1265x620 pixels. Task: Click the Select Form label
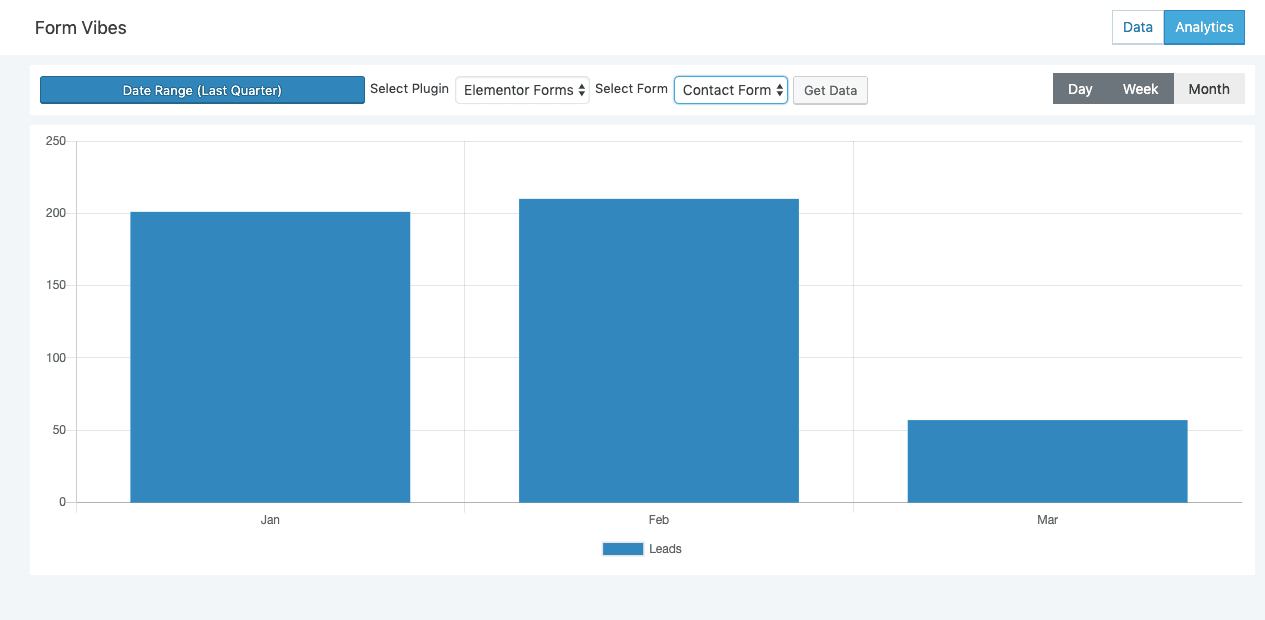[x=631, y=89]
